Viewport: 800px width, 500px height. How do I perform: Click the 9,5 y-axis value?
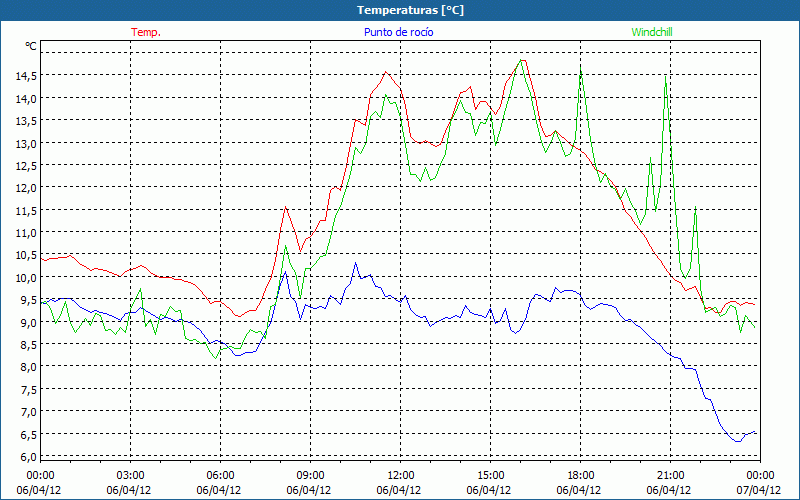[28, 301]
